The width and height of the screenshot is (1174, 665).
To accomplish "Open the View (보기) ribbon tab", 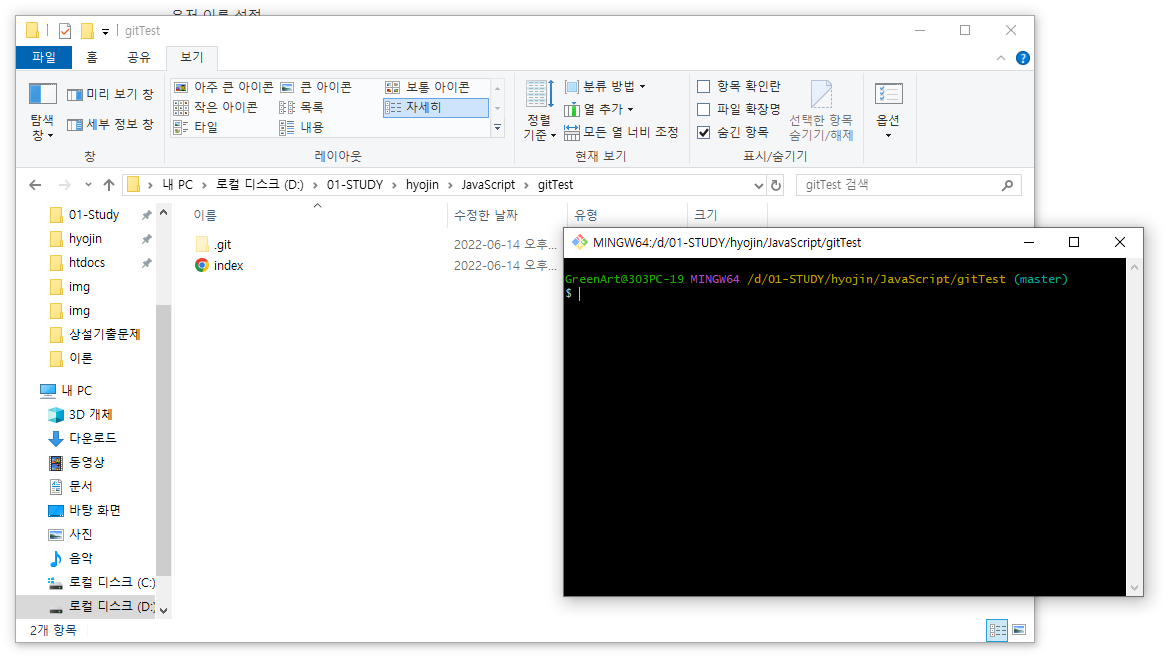I will 192,58.
